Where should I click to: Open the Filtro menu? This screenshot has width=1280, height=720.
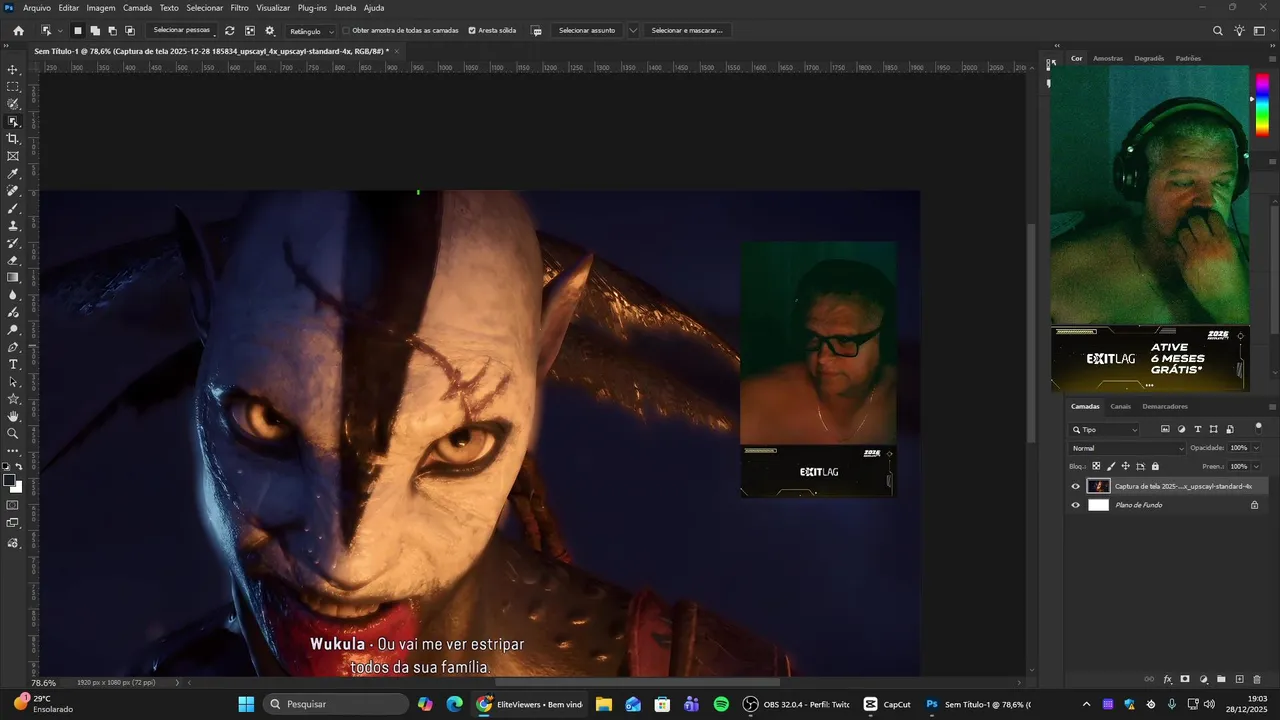tap(240, 8)
